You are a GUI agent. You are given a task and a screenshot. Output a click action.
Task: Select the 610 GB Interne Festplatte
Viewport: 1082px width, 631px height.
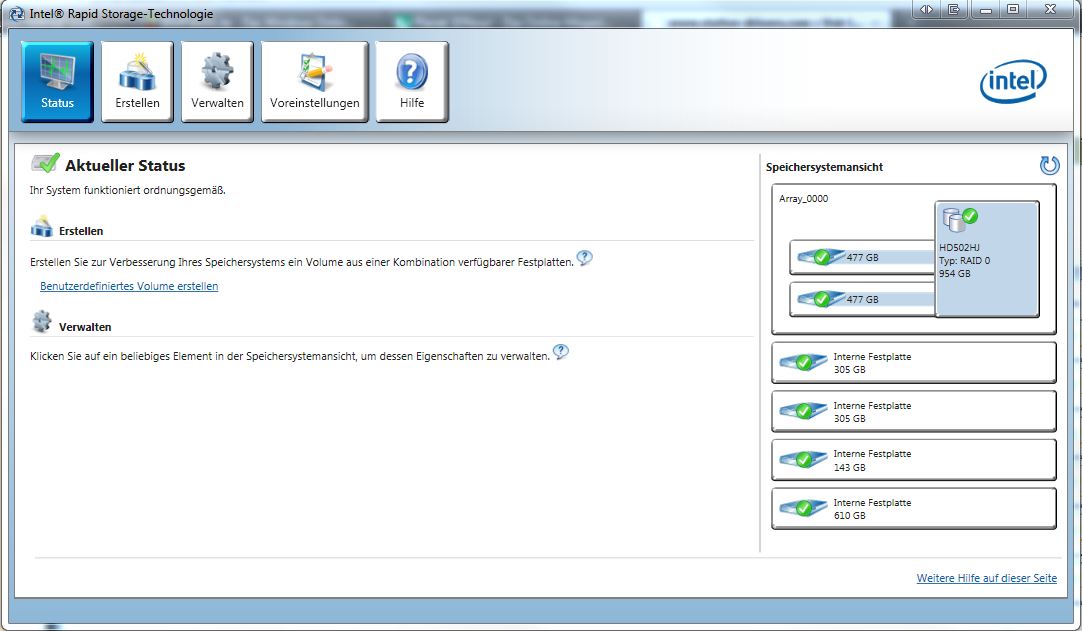pyautogui.click(x=914, y=509)
